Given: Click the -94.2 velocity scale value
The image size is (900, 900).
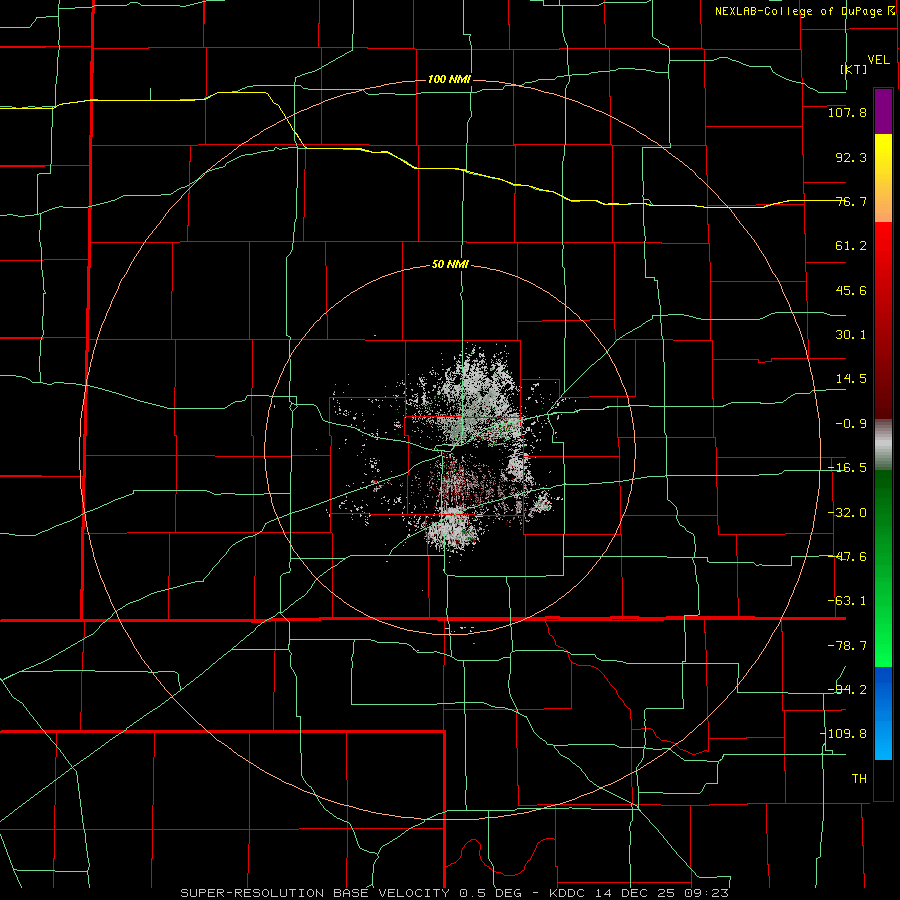Looking at the screenshot, I should 847,690.
